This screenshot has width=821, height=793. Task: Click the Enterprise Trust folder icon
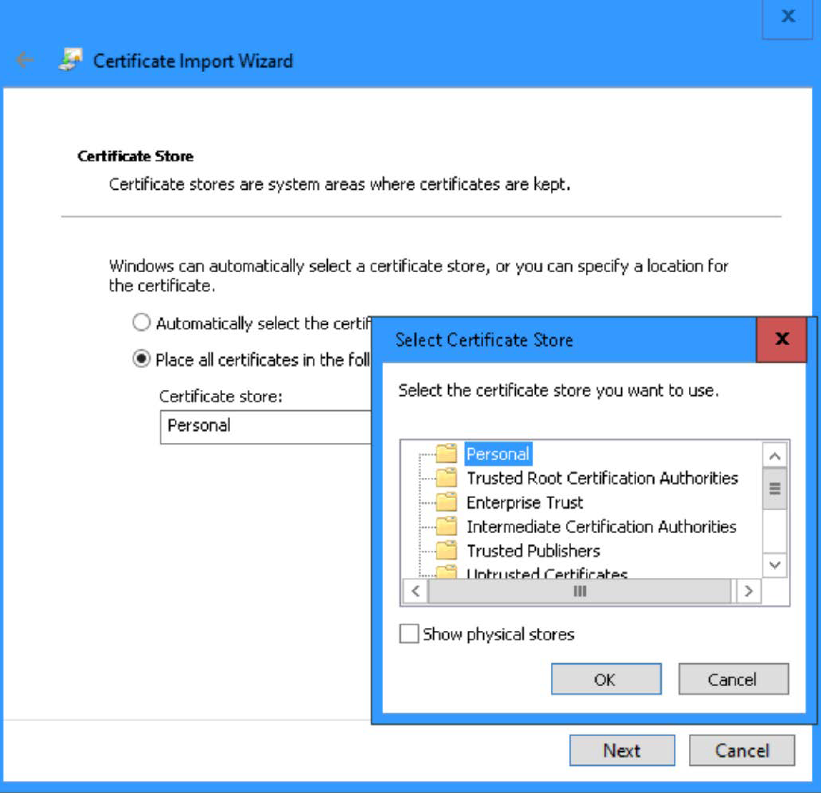[446, 502]
